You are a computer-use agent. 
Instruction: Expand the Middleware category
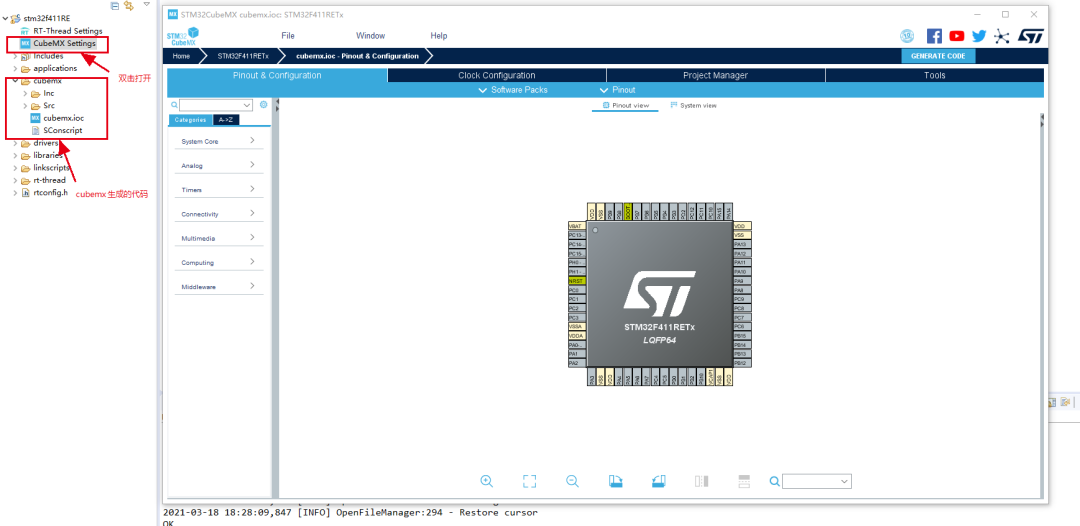[218, 286]
